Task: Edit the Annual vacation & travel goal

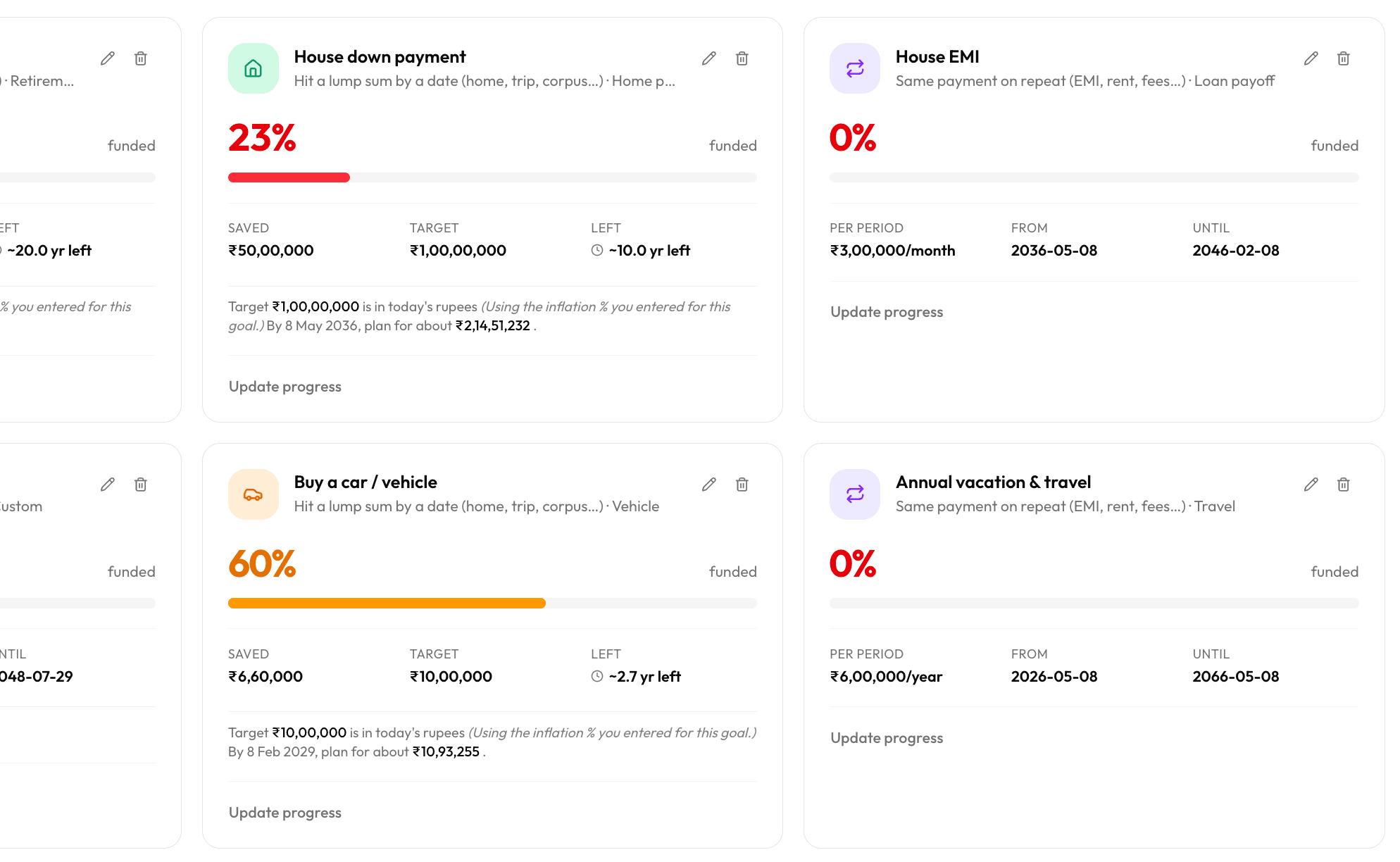Action: point(1311,485)
